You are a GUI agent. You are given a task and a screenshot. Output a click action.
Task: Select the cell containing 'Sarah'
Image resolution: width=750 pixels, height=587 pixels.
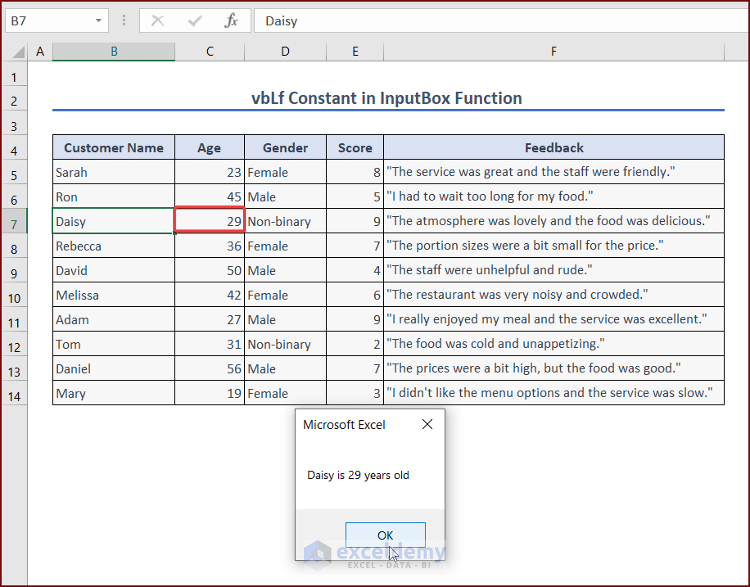point(114,172)
